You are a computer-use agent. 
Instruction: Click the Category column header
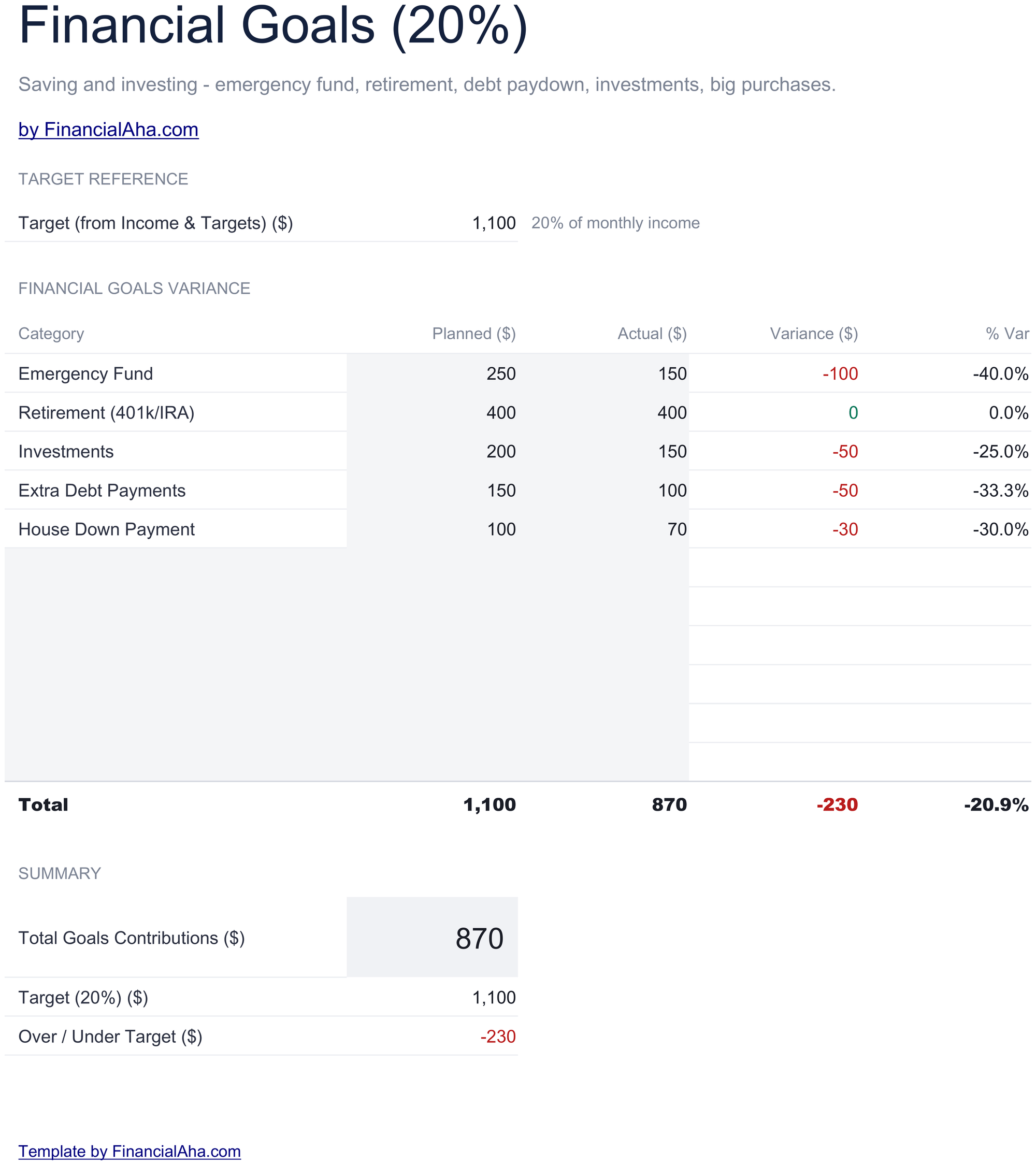(x=51, y=334)
